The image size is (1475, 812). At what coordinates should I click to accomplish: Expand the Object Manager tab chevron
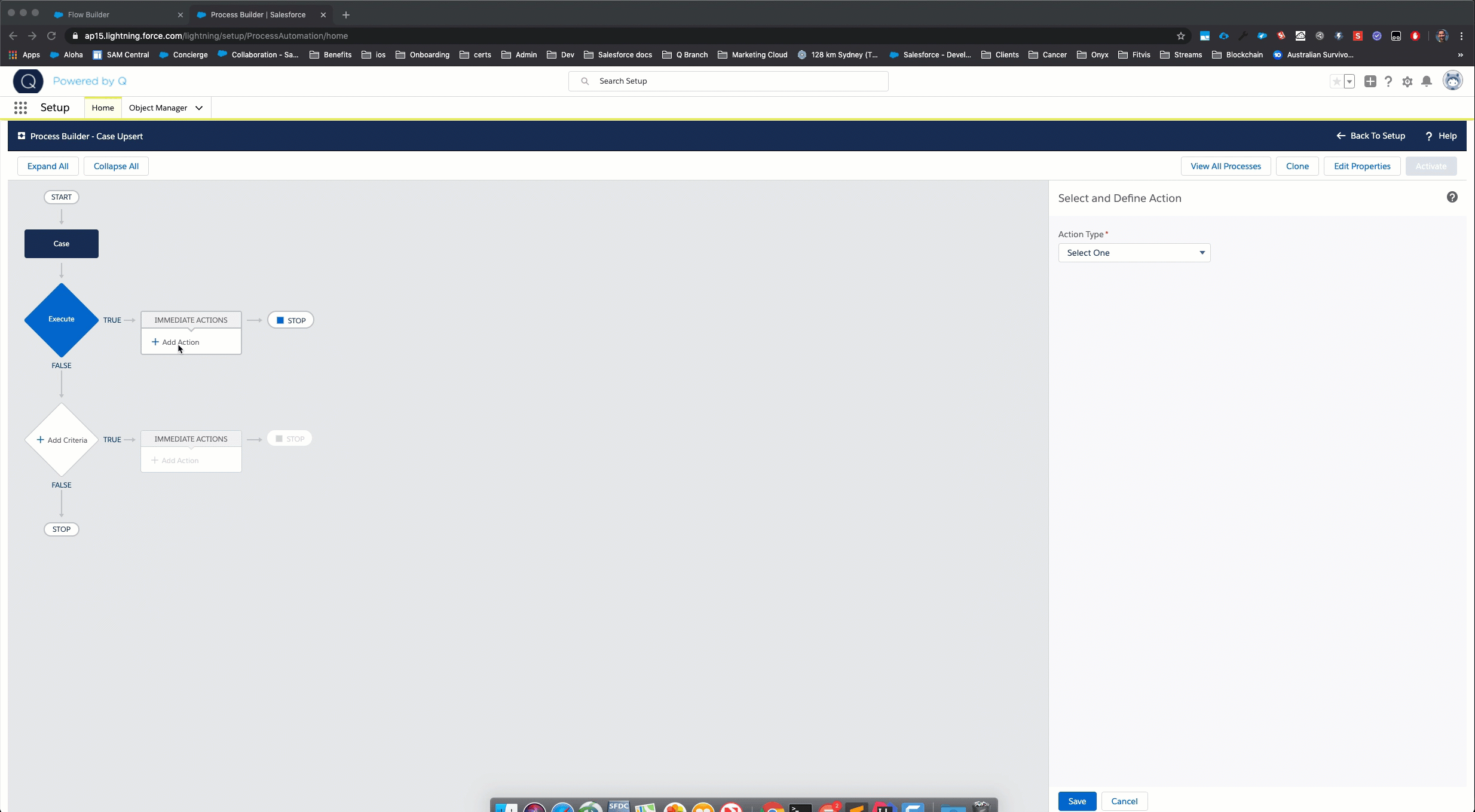(199, 108)
